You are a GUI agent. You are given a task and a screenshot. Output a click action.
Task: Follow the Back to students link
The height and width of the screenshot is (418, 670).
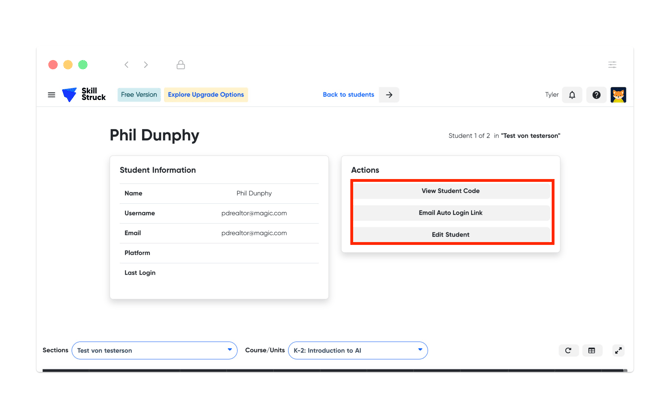(x=348, y=95)
